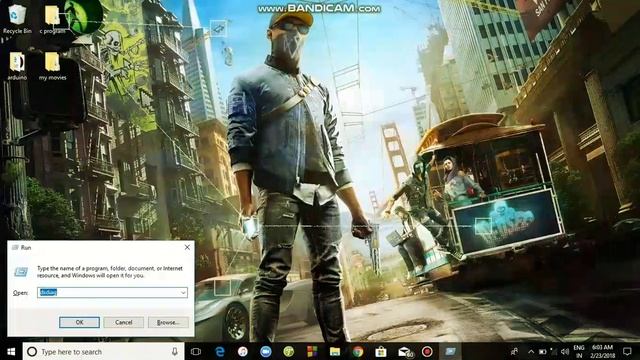
Task: Close the Run dialog with the X
Action: point(187,247)
